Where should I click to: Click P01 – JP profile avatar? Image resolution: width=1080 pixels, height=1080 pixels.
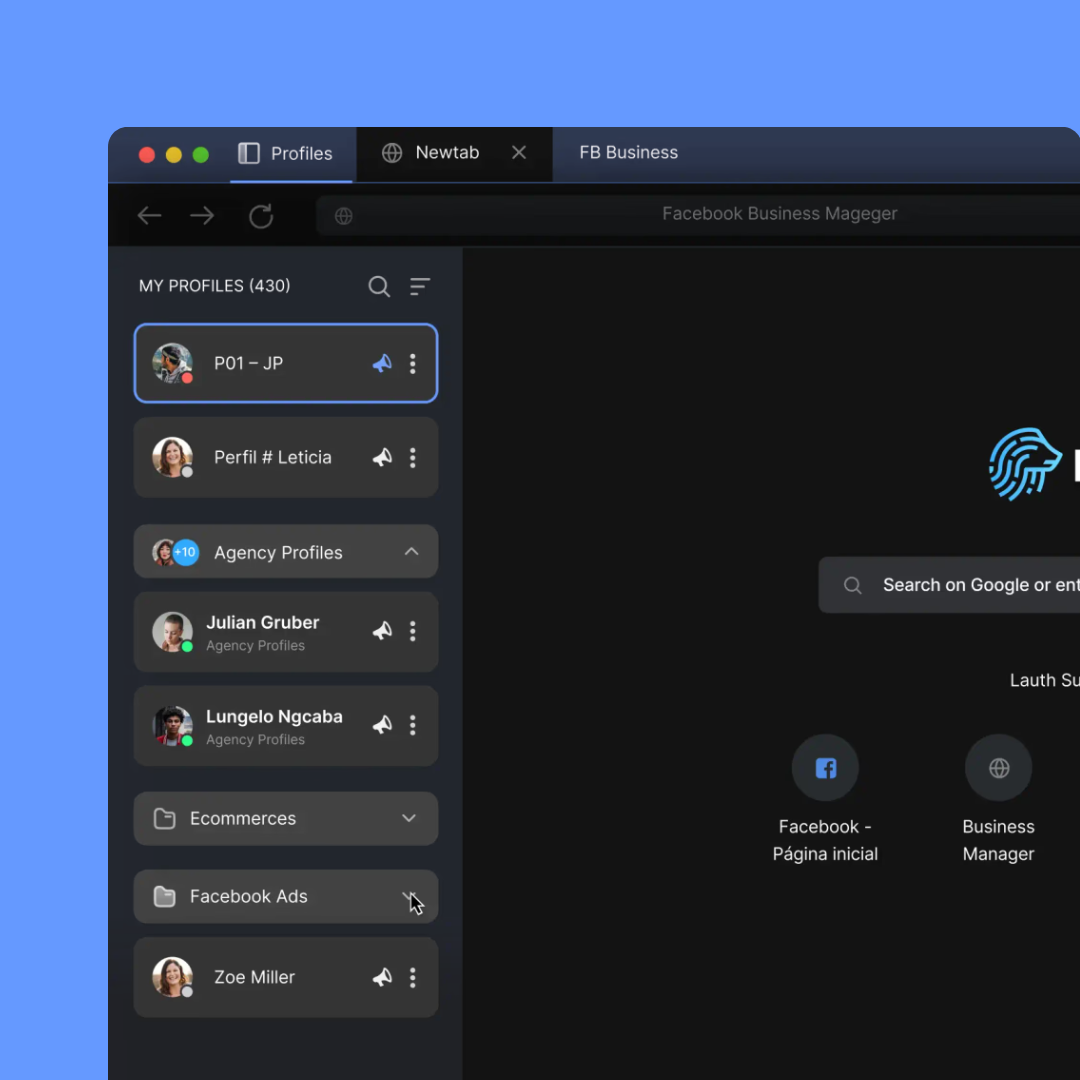172,363
